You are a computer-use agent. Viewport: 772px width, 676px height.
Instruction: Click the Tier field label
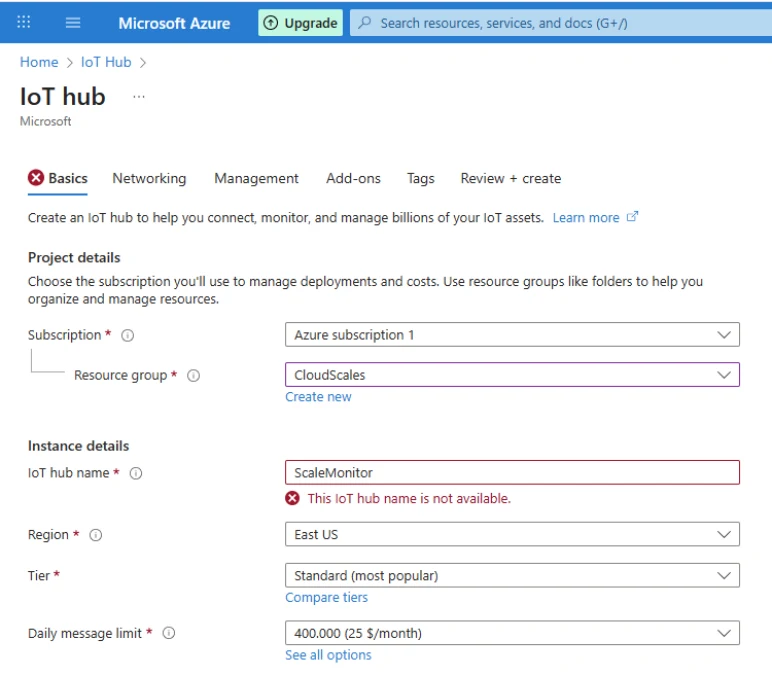coord(39,576)
